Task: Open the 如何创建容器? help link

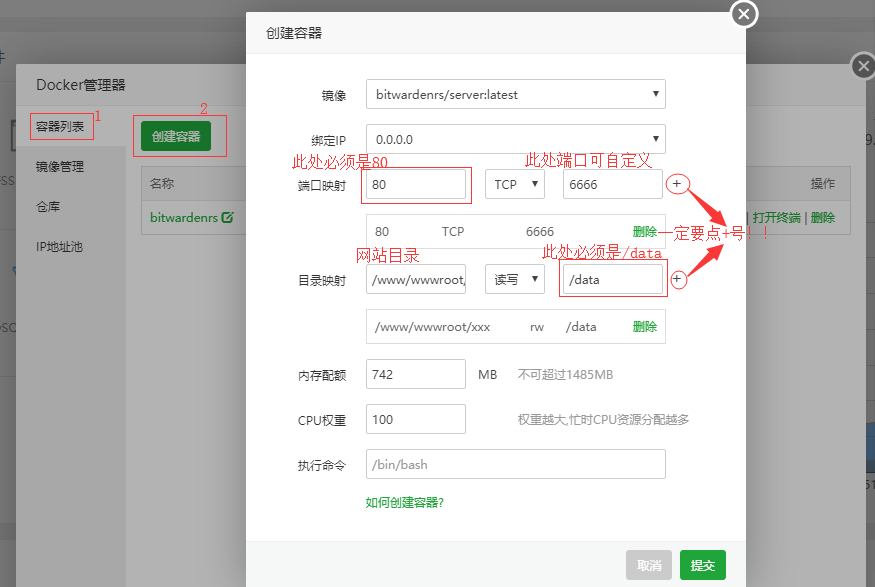Action: point(405,502)
